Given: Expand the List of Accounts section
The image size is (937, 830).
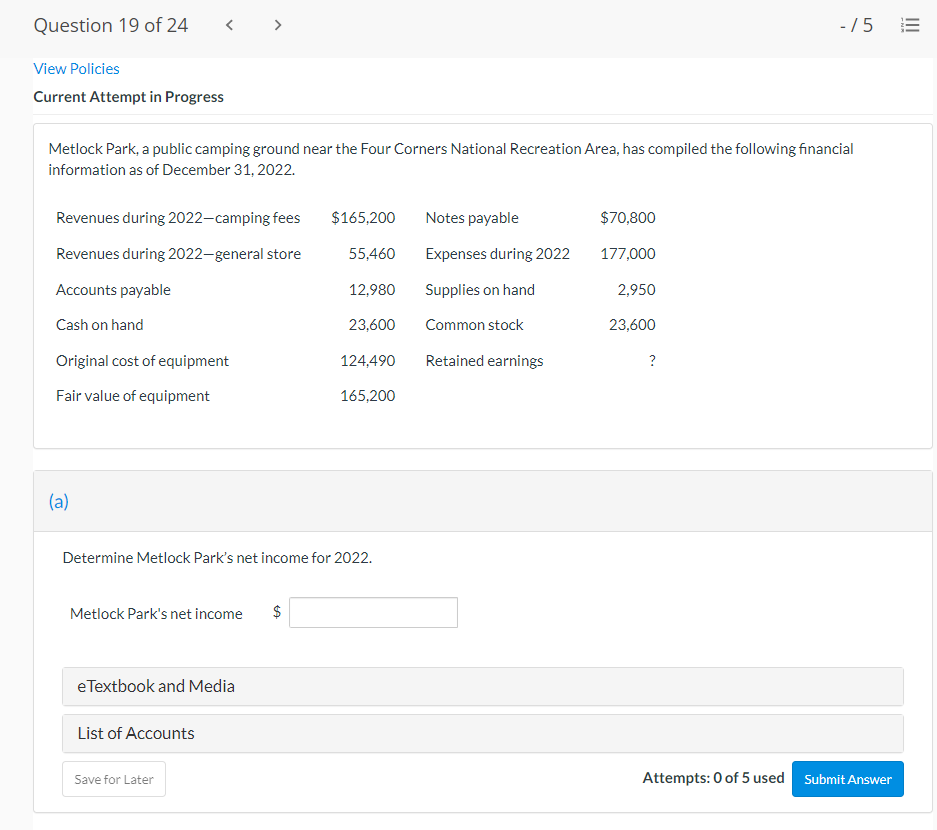Looking at the screenshot, I should click(482, 733).
